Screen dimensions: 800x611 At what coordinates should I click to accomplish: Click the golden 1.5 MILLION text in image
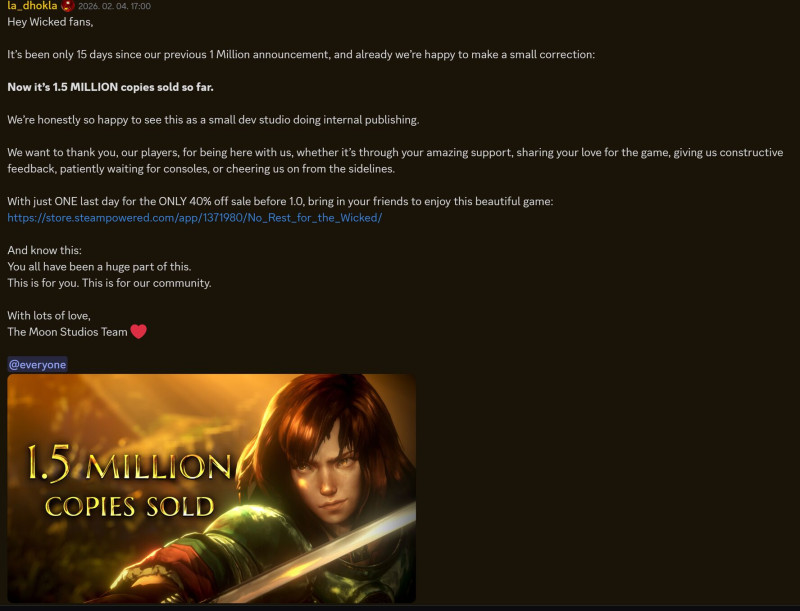click(x=129, y=463)
